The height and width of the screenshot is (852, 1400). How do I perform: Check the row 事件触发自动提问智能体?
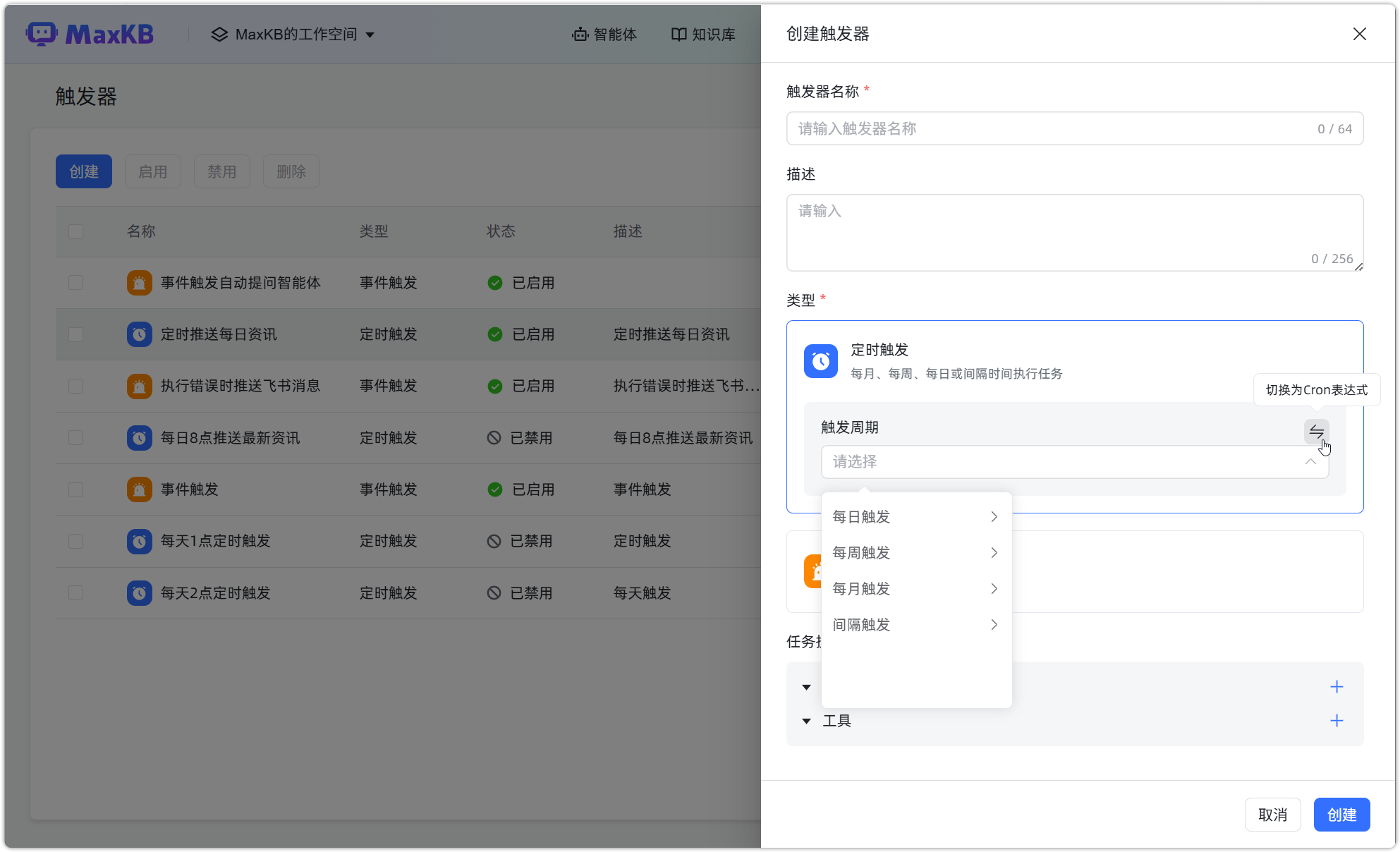pos(75,283)
